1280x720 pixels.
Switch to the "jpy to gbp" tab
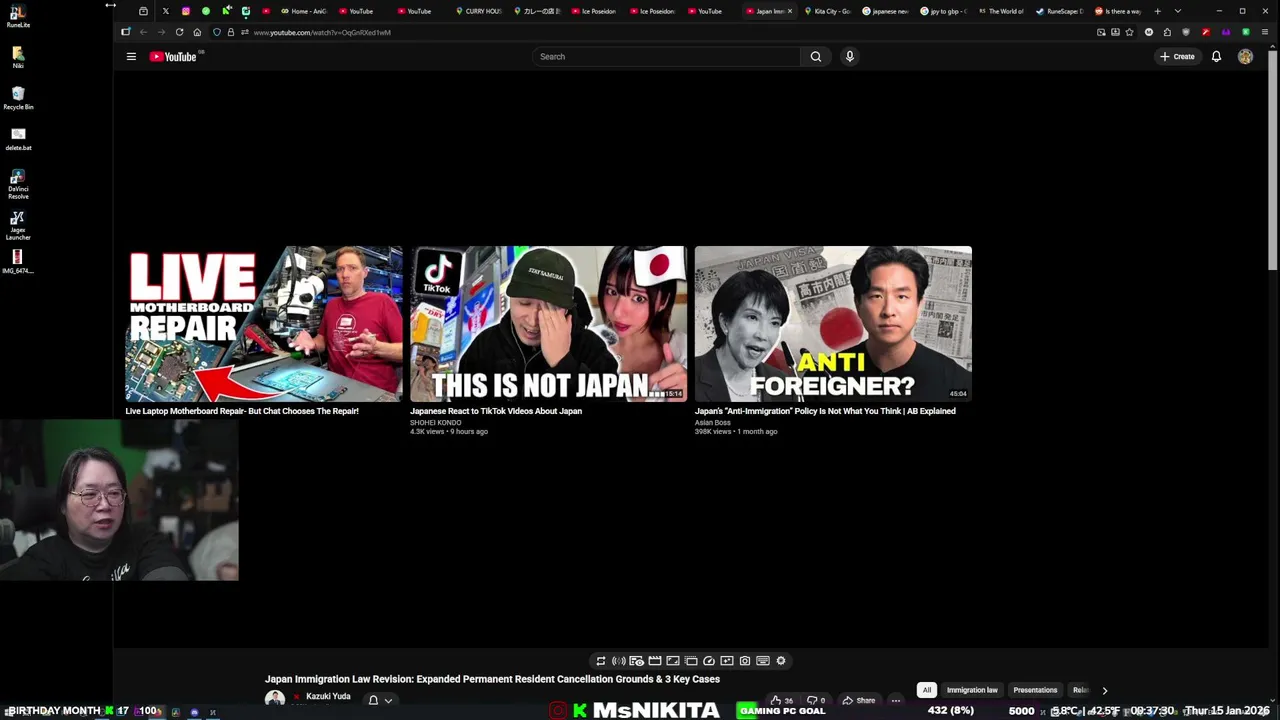(x=944, y=11)
